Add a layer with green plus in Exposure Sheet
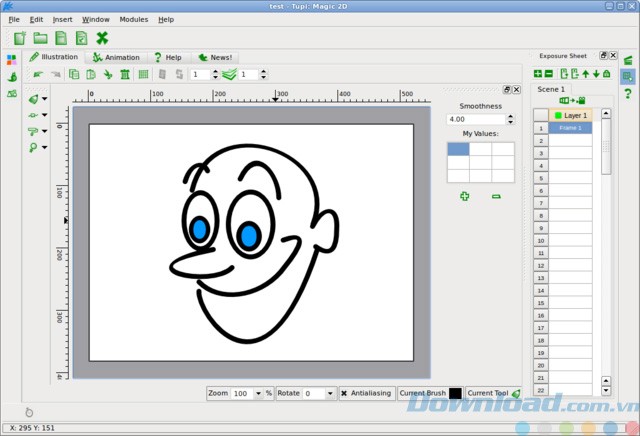Viewport: 640px width, 436px height. click(538, 73)
